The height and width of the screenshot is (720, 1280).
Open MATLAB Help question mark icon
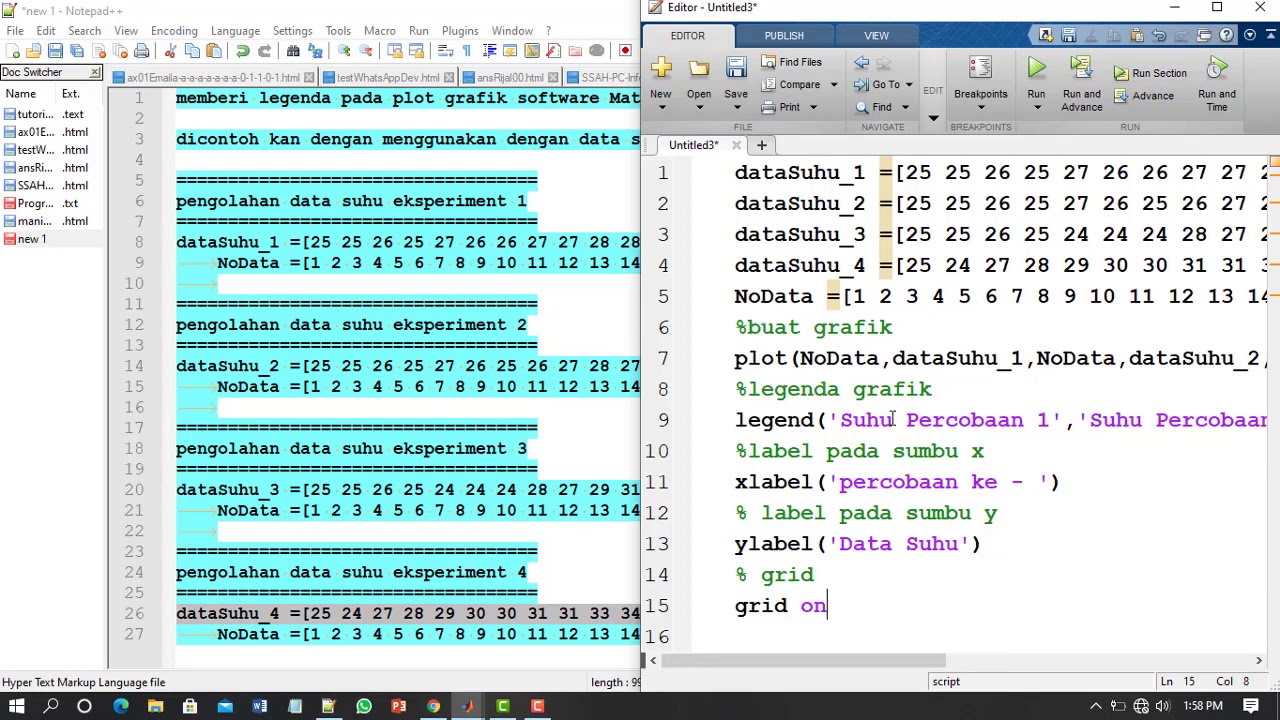tap(1226, 36)
